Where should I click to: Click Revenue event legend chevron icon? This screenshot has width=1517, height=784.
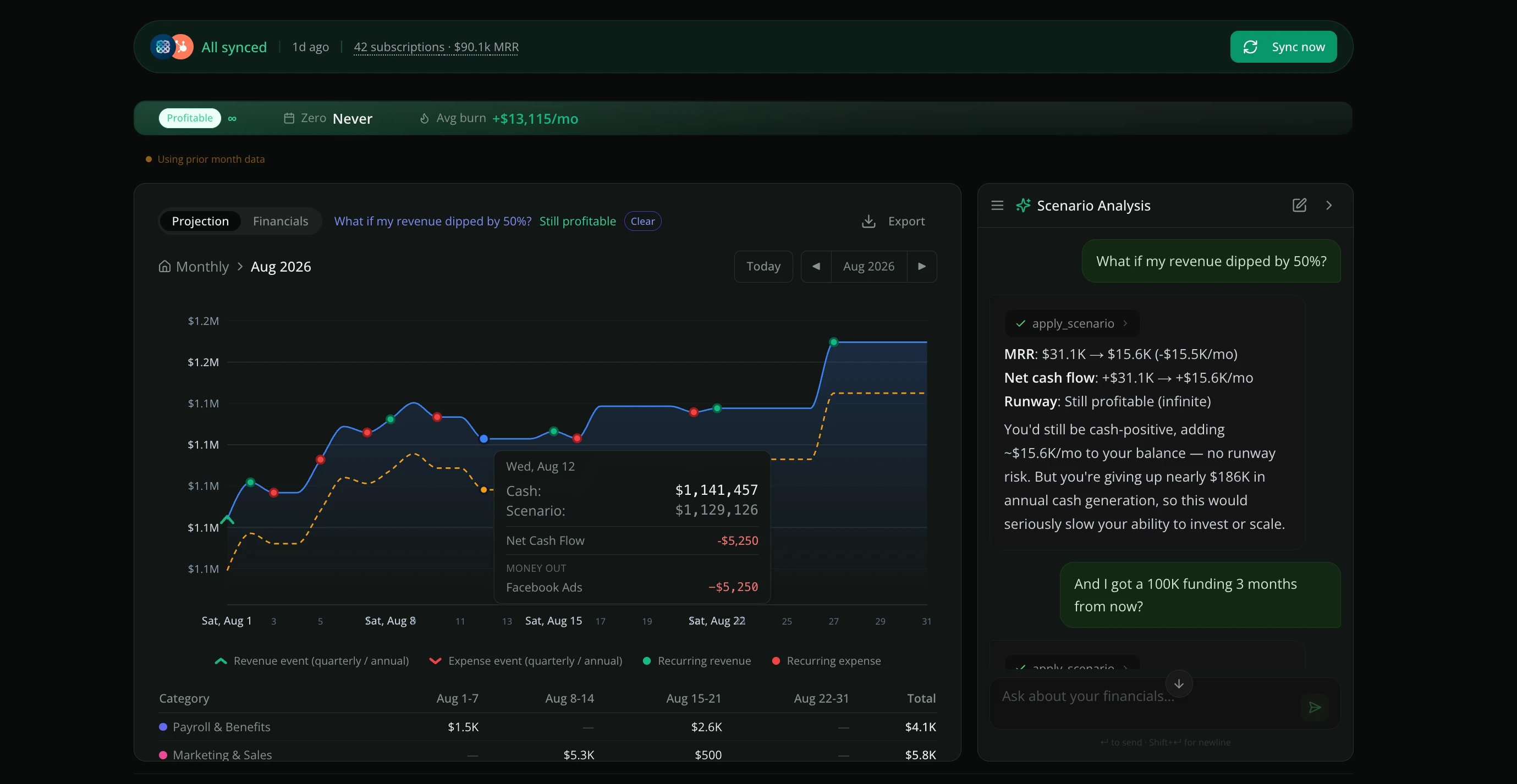[x=221, y=661]
